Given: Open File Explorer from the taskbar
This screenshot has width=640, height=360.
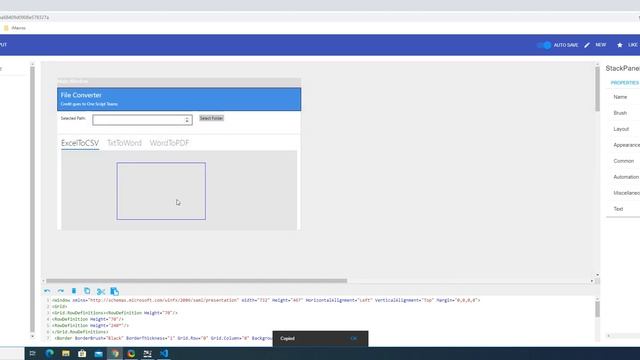Looking at the screenshot, I should 66,353.
